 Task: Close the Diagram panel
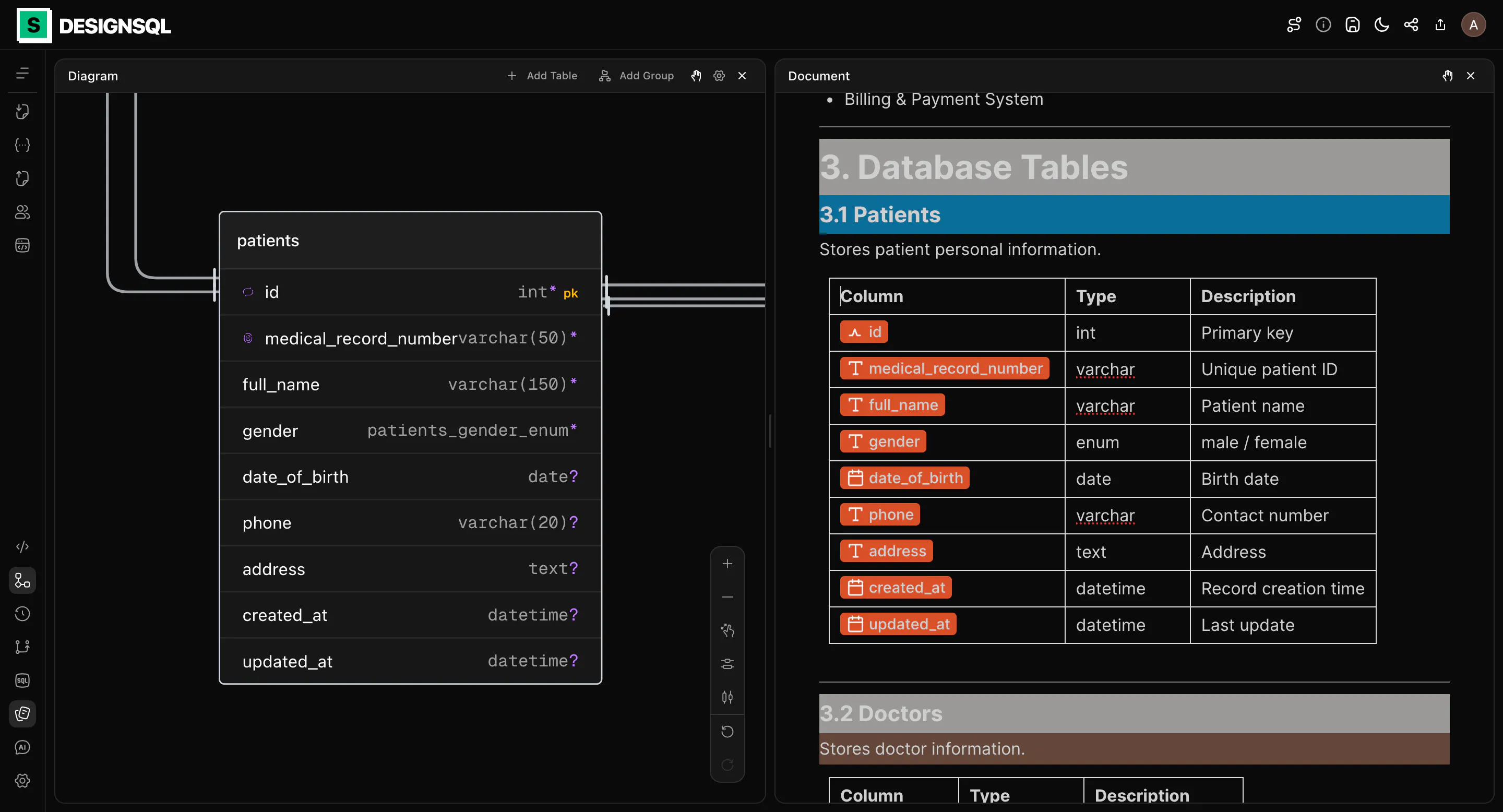(x=742, y=76)
